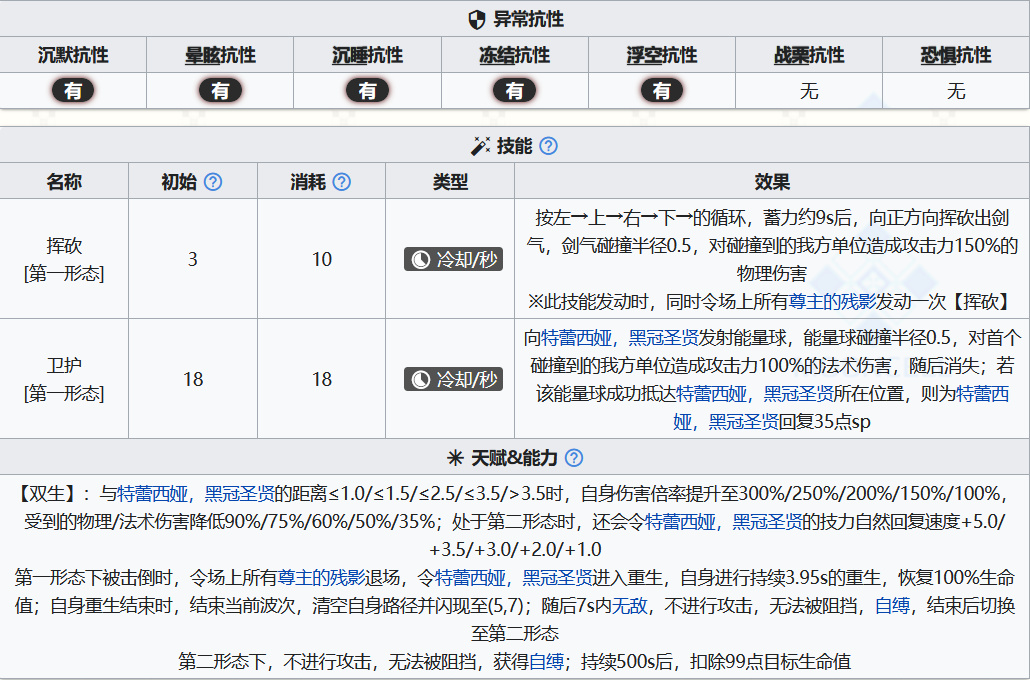The width and height of the screenshot is (1030, 680).
Task: Open 特蕾西娅，黑冠圣贤 link before 进入重生
Action: coord(514,578)
